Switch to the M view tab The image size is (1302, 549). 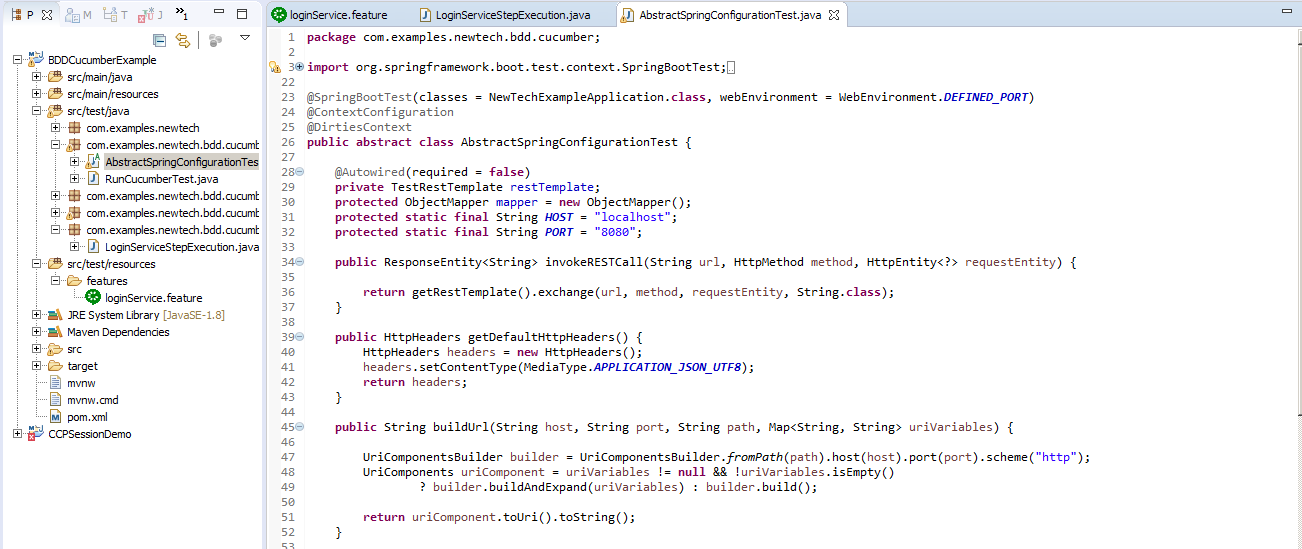pos(79,15)
